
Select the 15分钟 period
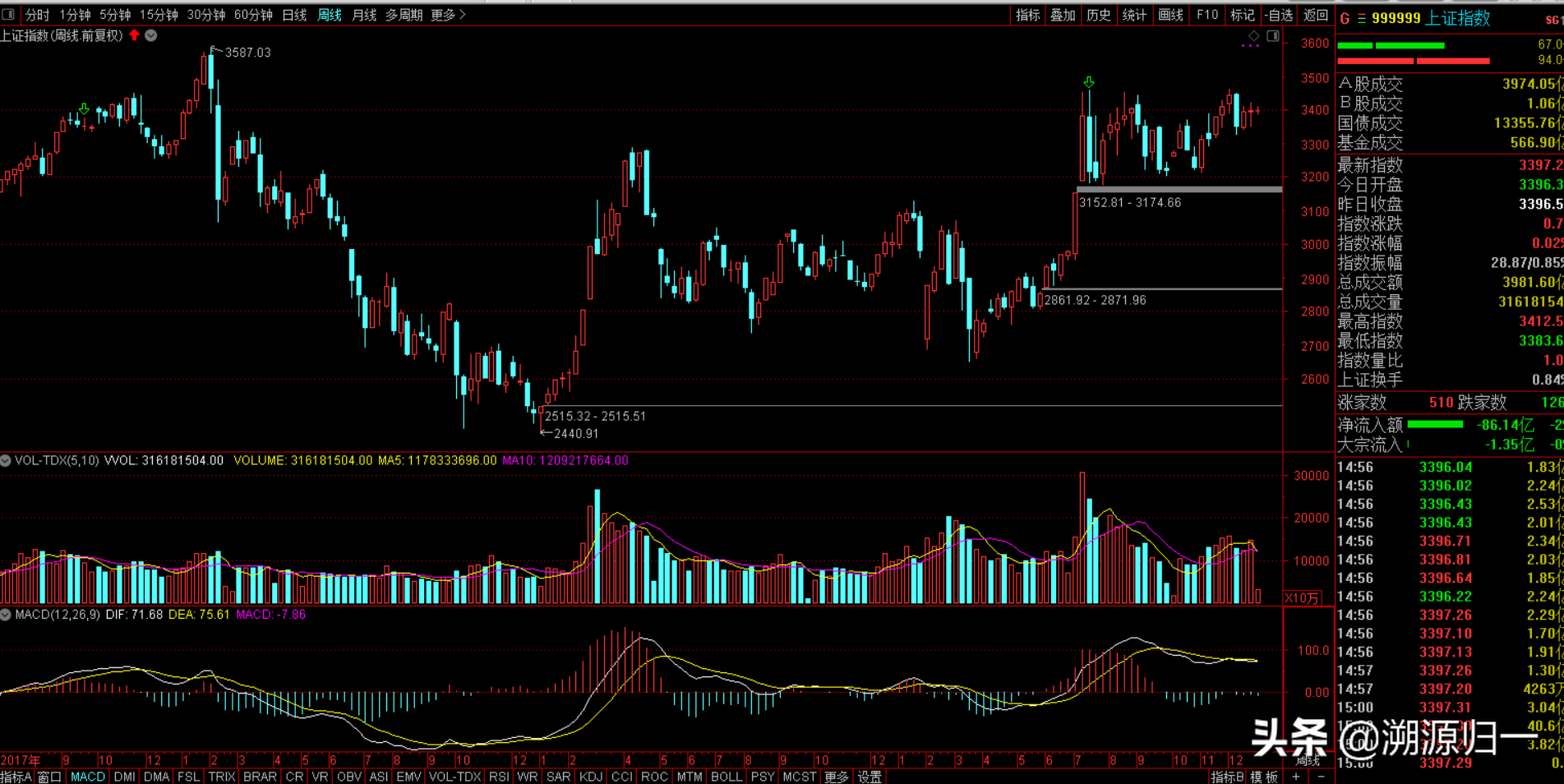coord(159,15)
